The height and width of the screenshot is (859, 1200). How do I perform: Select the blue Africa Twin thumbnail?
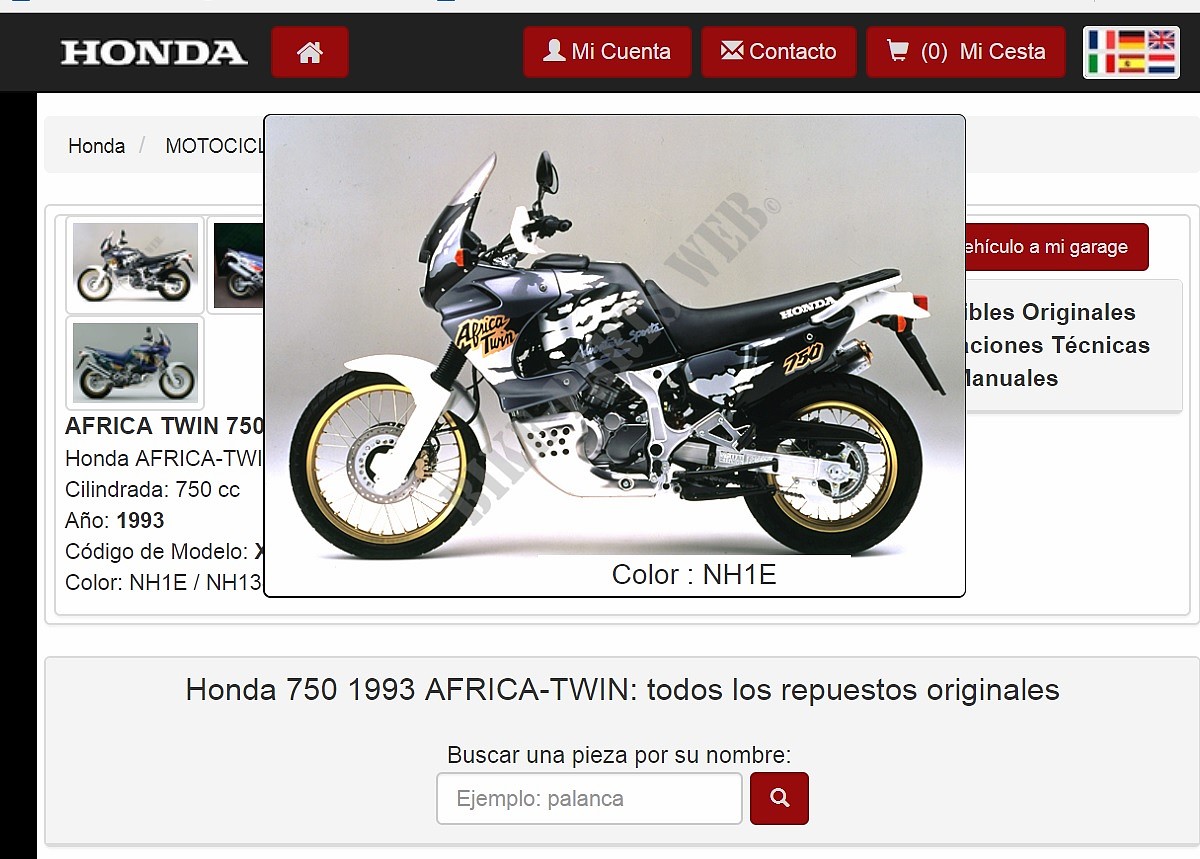135,362
